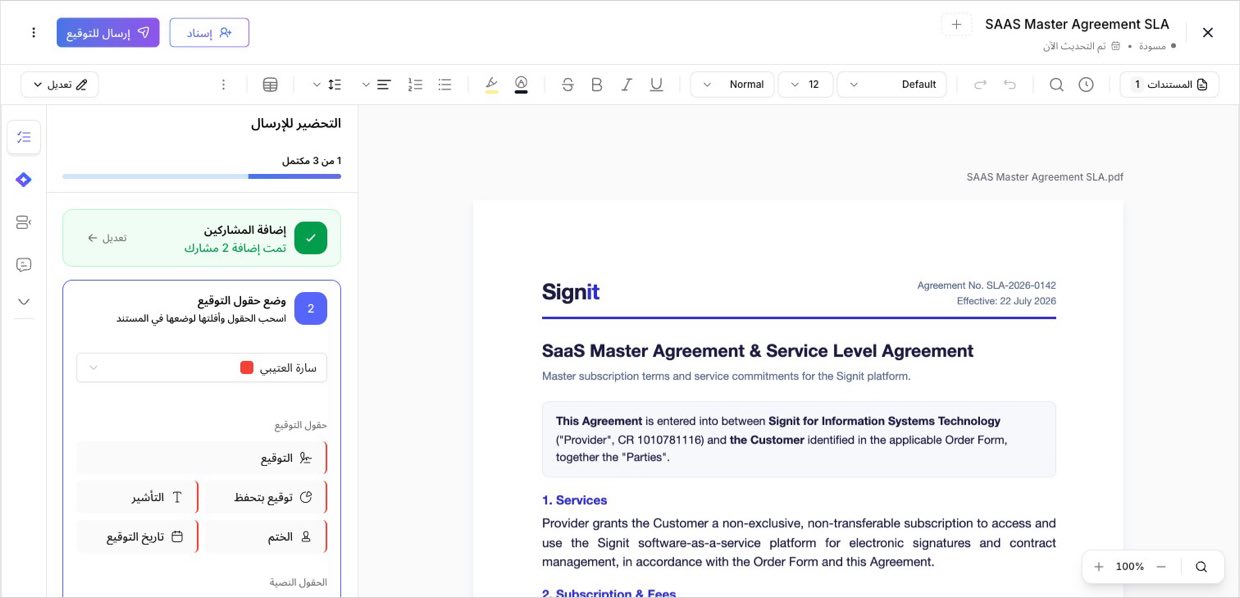Open the line spacing dropdown

[327, 85]
